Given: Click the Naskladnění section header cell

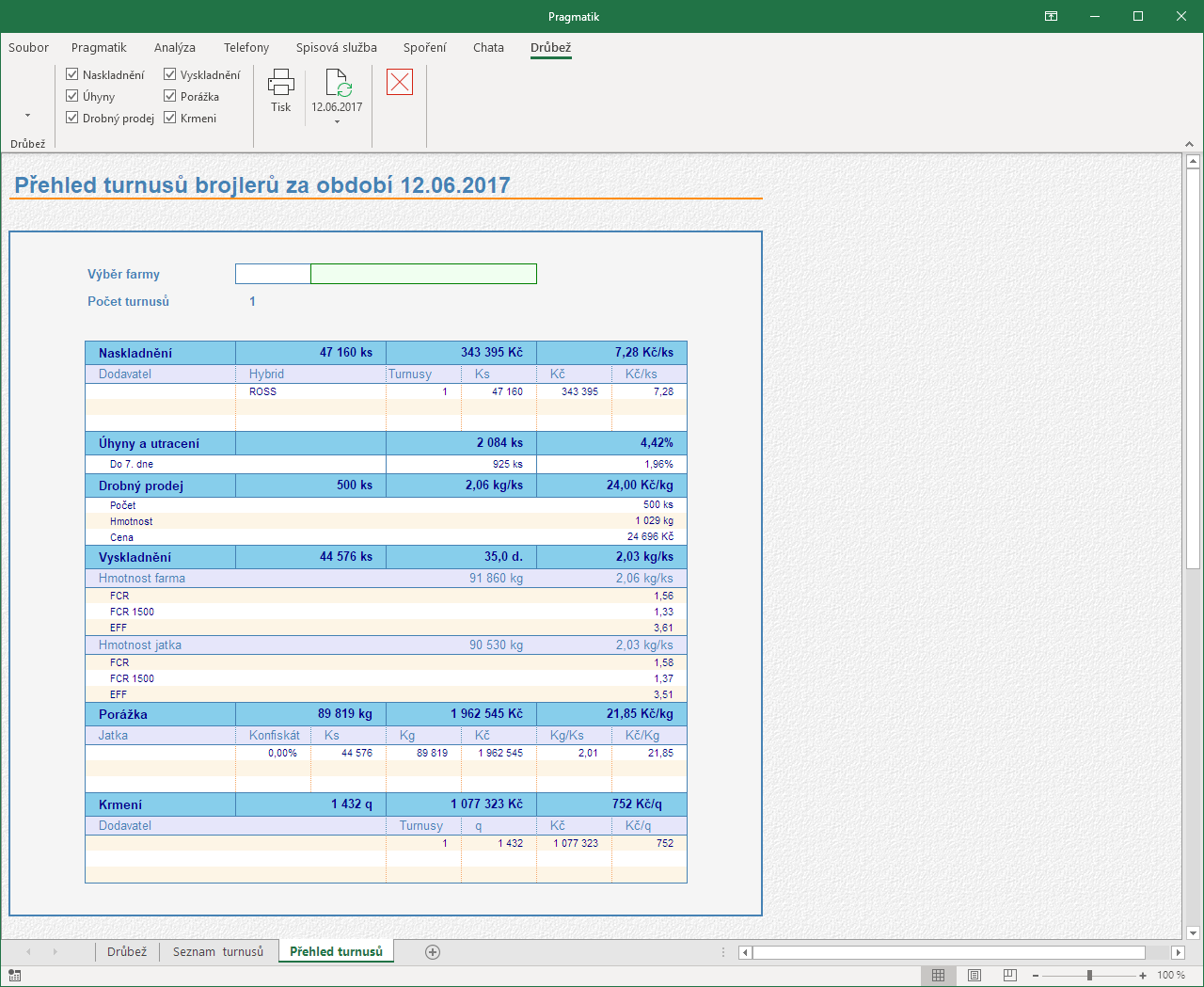Looking at the screenshot, I should (x=160, y=353).
